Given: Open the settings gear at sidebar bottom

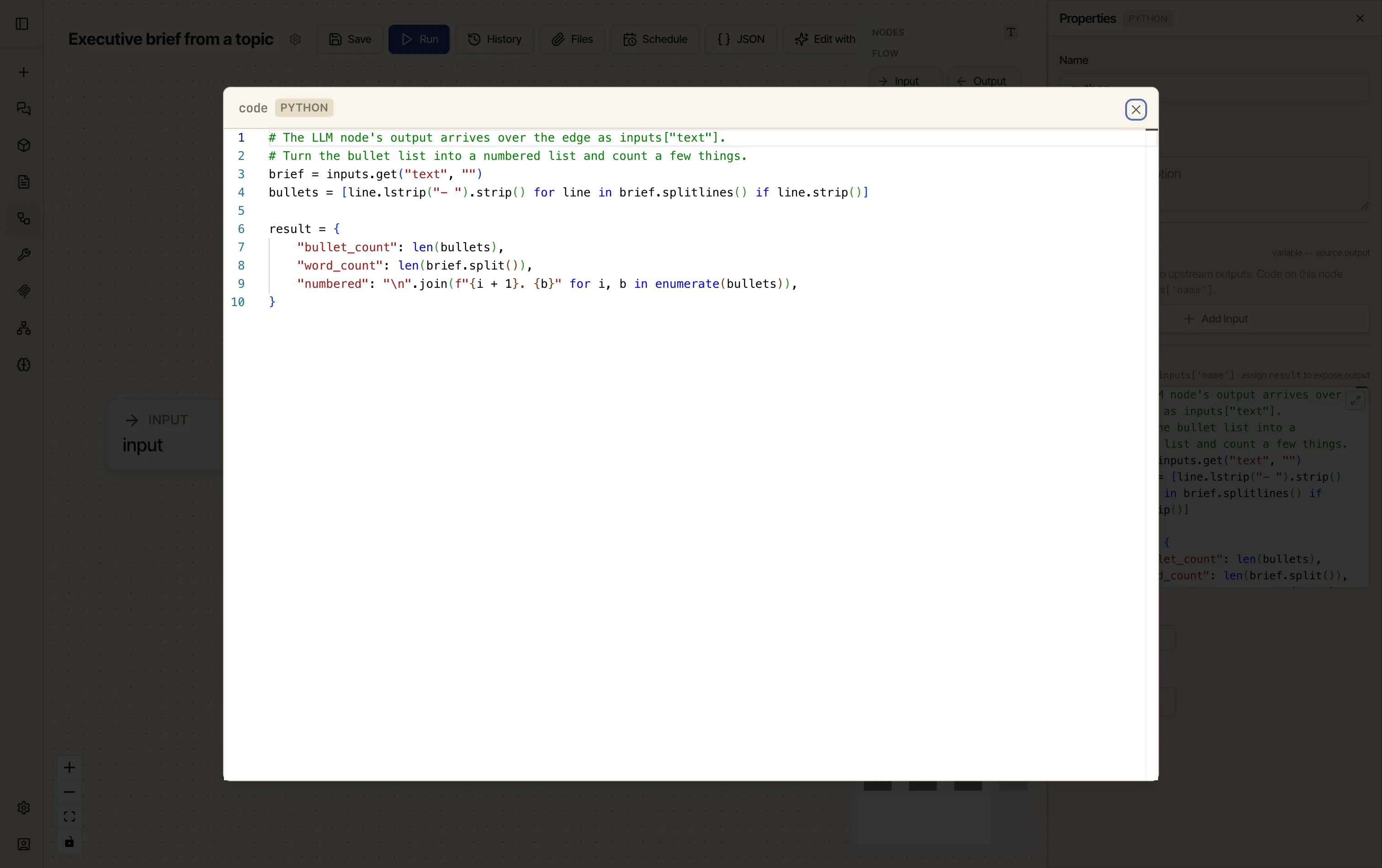Looking at the screenshot, I should pos(23,808).
